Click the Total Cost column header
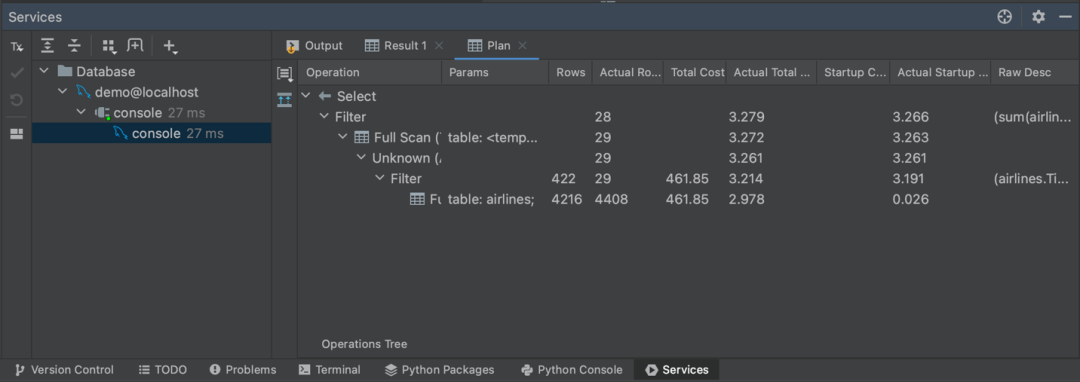The height and width of the screenshot is (382, 1080). point(694,72)
